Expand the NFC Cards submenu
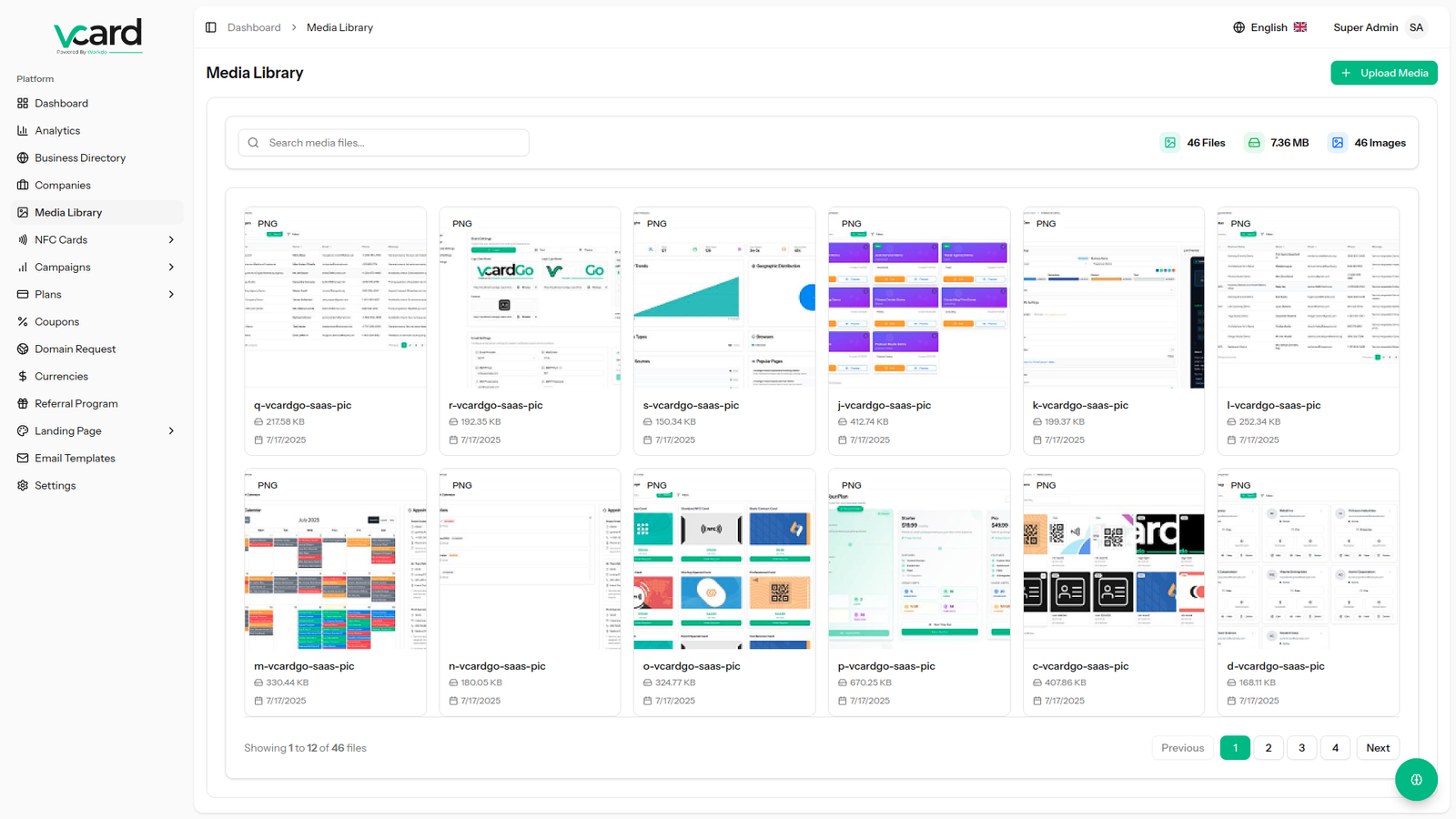The width and height of the screenshot is (1456, 819). pos(171,240)
